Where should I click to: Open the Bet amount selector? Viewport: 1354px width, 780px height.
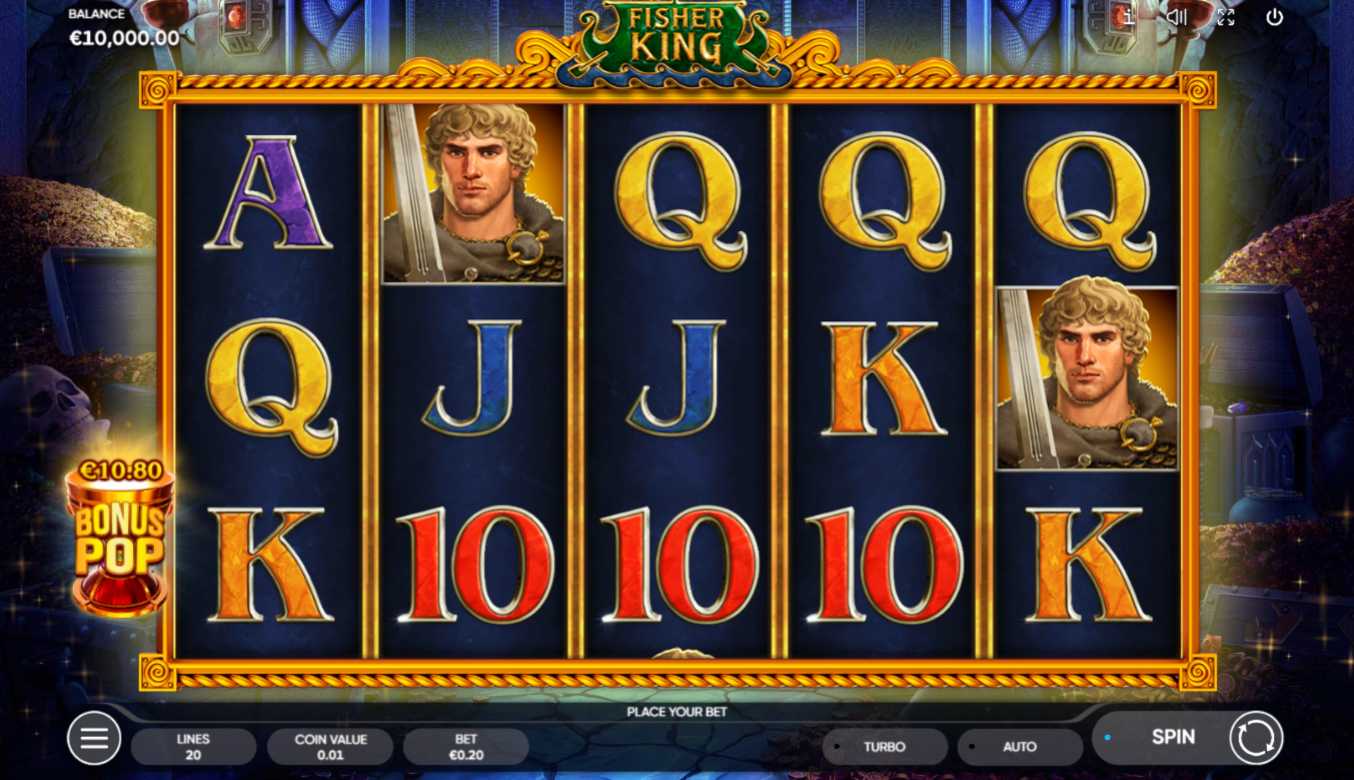point(466,747)
